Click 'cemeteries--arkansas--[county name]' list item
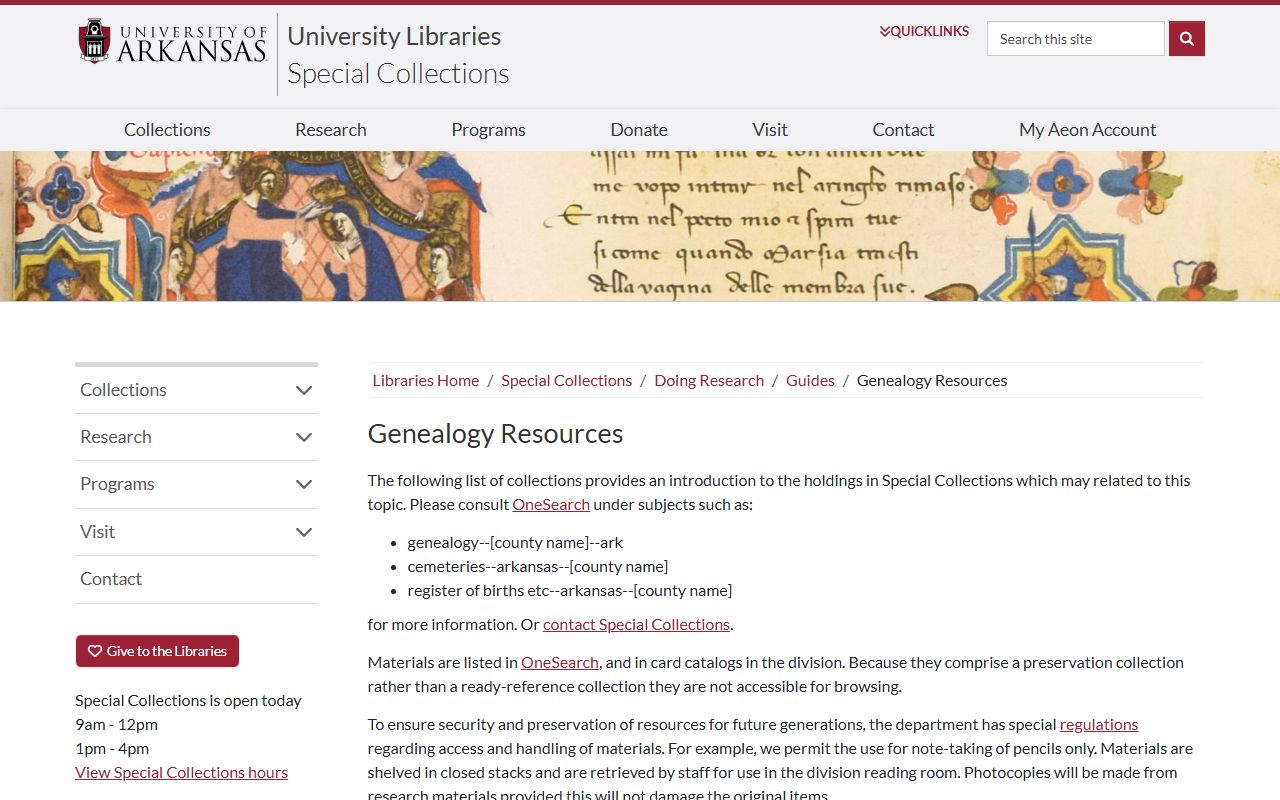 click(x=538, y=566)
